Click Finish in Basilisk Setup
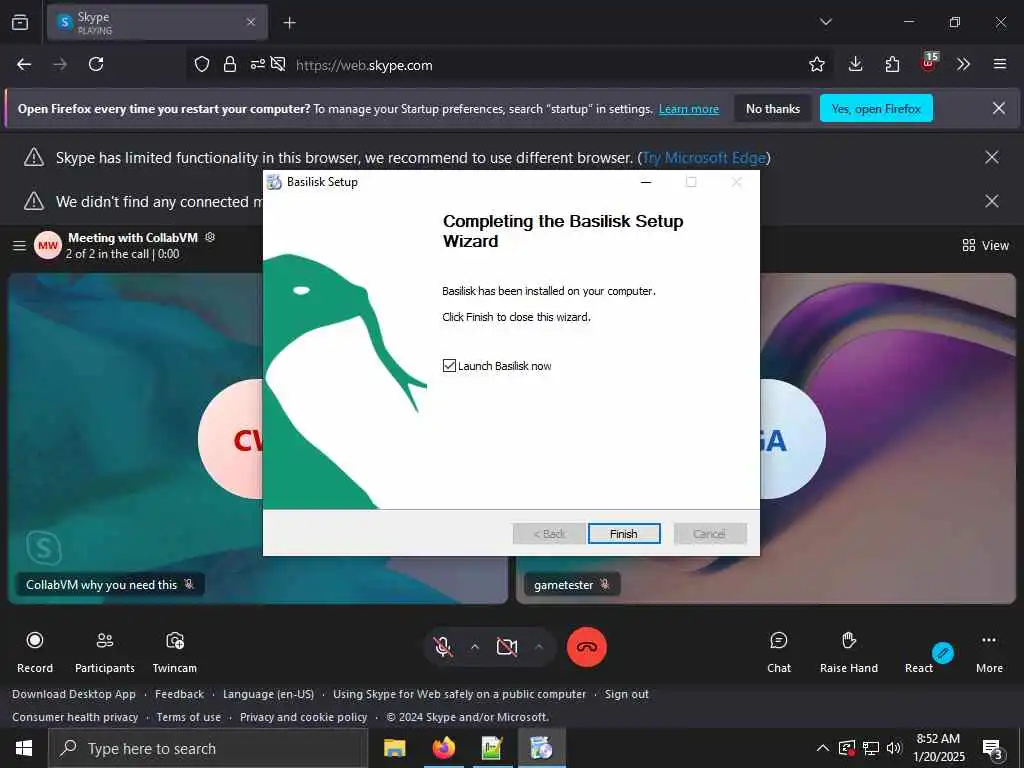Screen dimensions: 1024x768 pos(624,534)
